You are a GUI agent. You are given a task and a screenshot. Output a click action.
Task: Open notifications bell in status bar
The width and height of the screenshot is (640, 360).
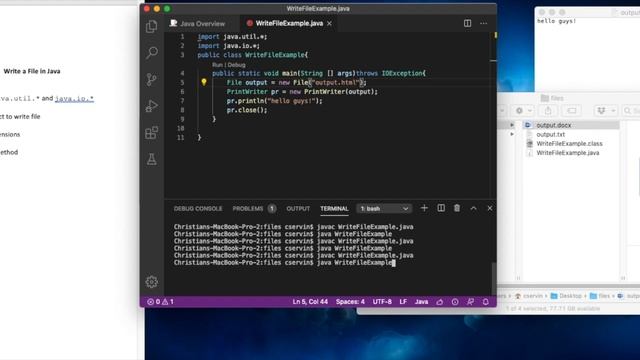point(486,302)
